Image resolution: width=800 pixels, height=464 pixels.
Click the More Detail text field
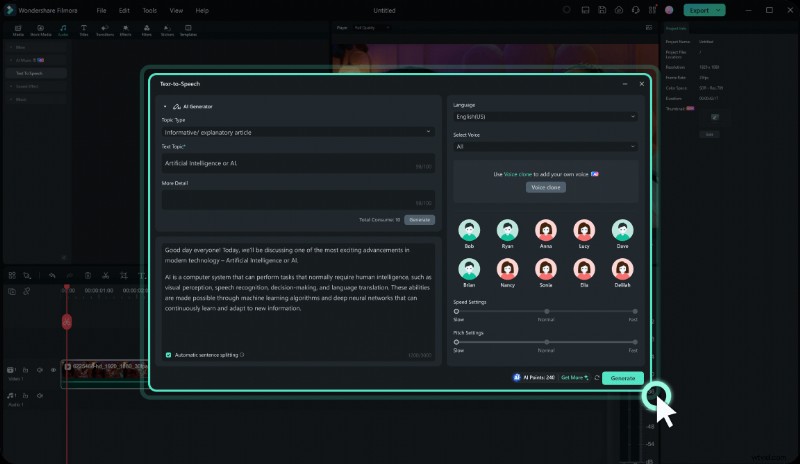tap(297, 199)
